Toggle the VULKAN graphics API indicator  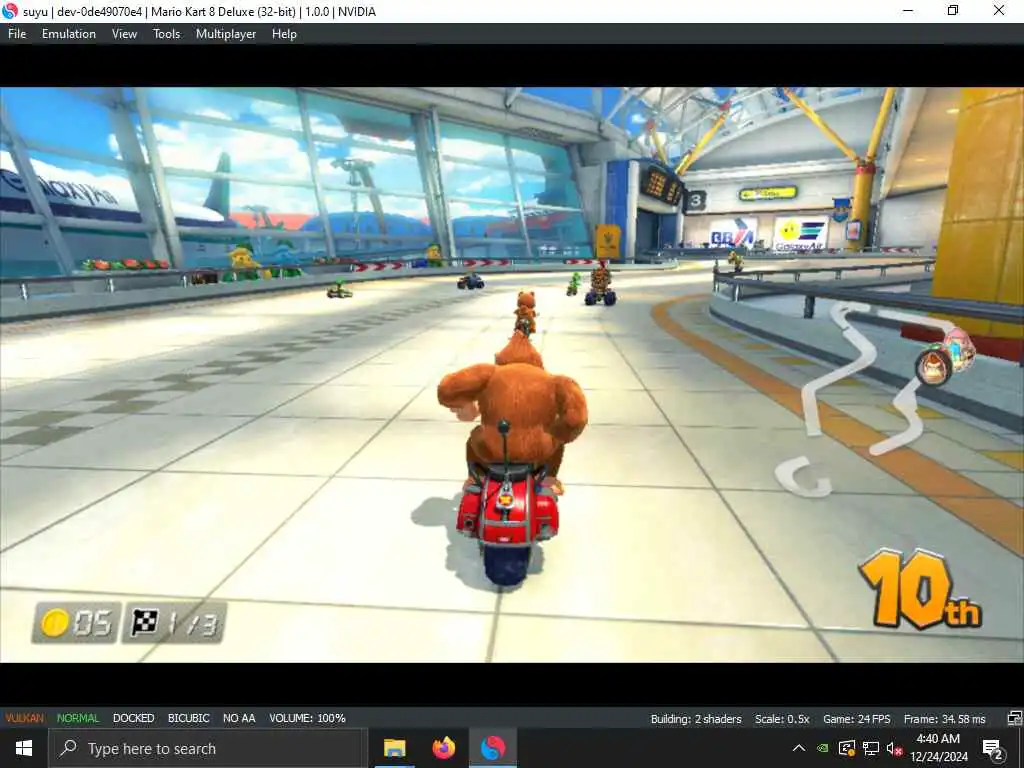tap(25, 718)
